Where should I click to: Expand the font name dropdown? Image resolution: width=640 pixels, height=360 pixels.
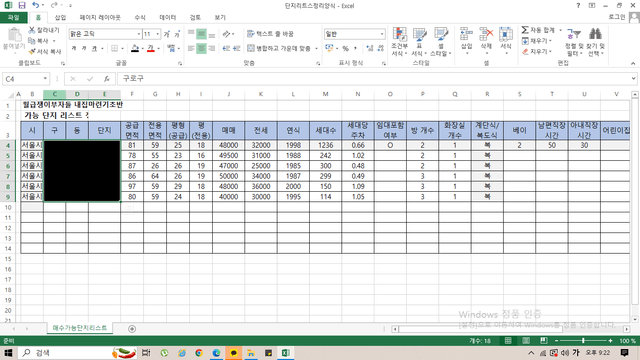[139, 34]
